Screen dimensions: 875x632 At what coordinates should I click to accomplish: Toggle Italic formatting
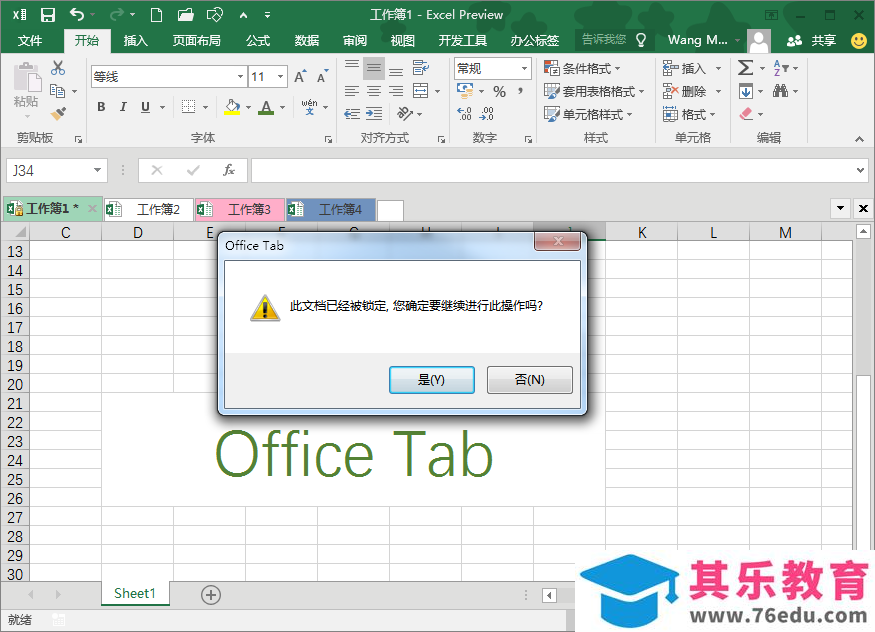tap(123, 107)
